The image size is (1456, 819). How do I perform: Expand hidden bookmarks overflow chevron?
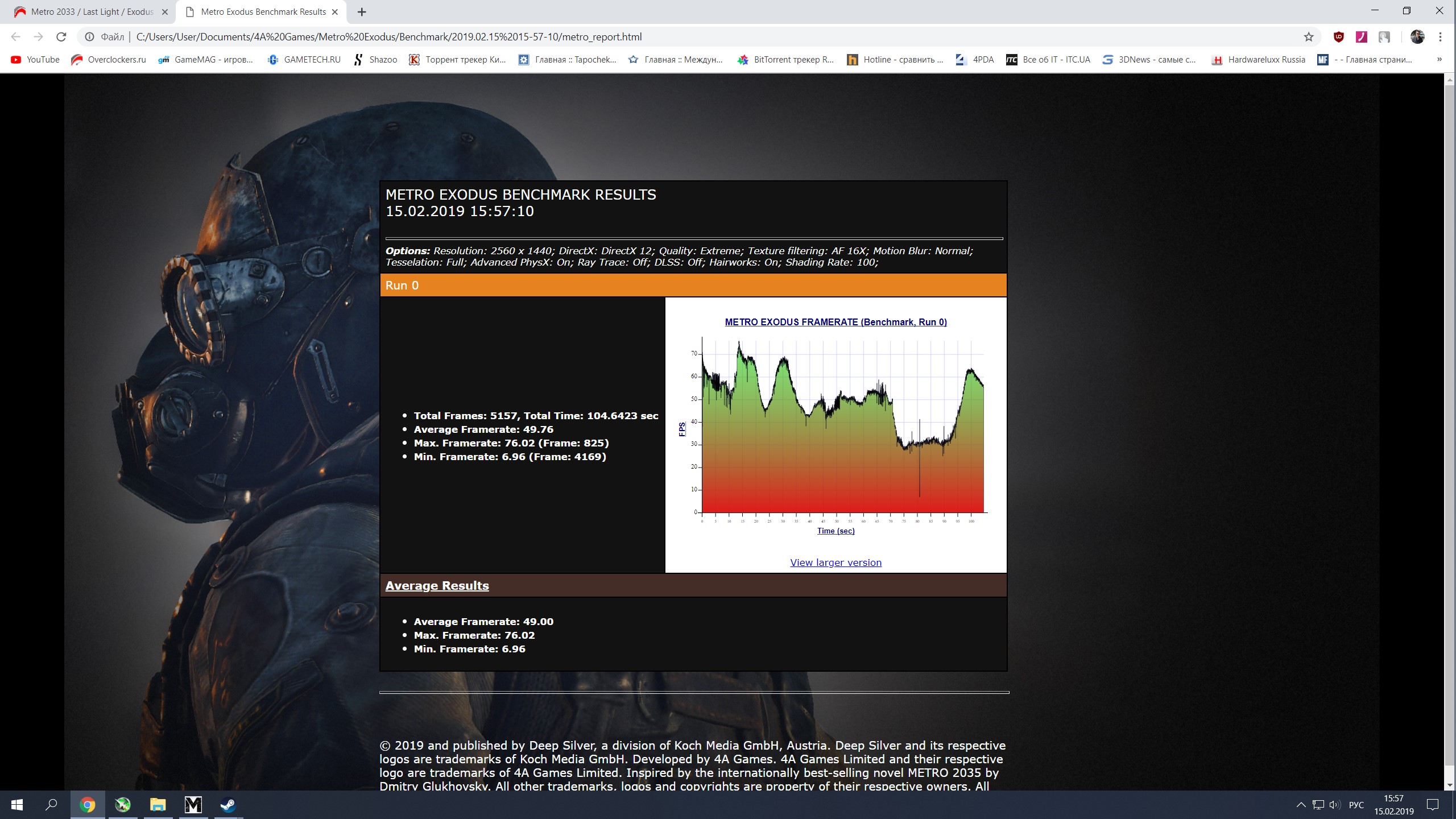1440,60
